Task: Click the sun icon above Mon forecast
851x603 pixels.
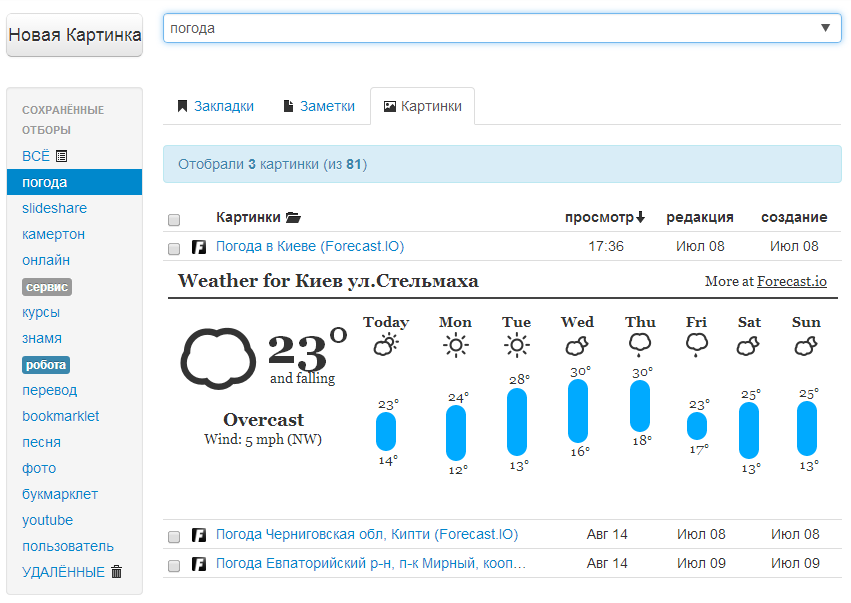Action: [x=456, y=346]
